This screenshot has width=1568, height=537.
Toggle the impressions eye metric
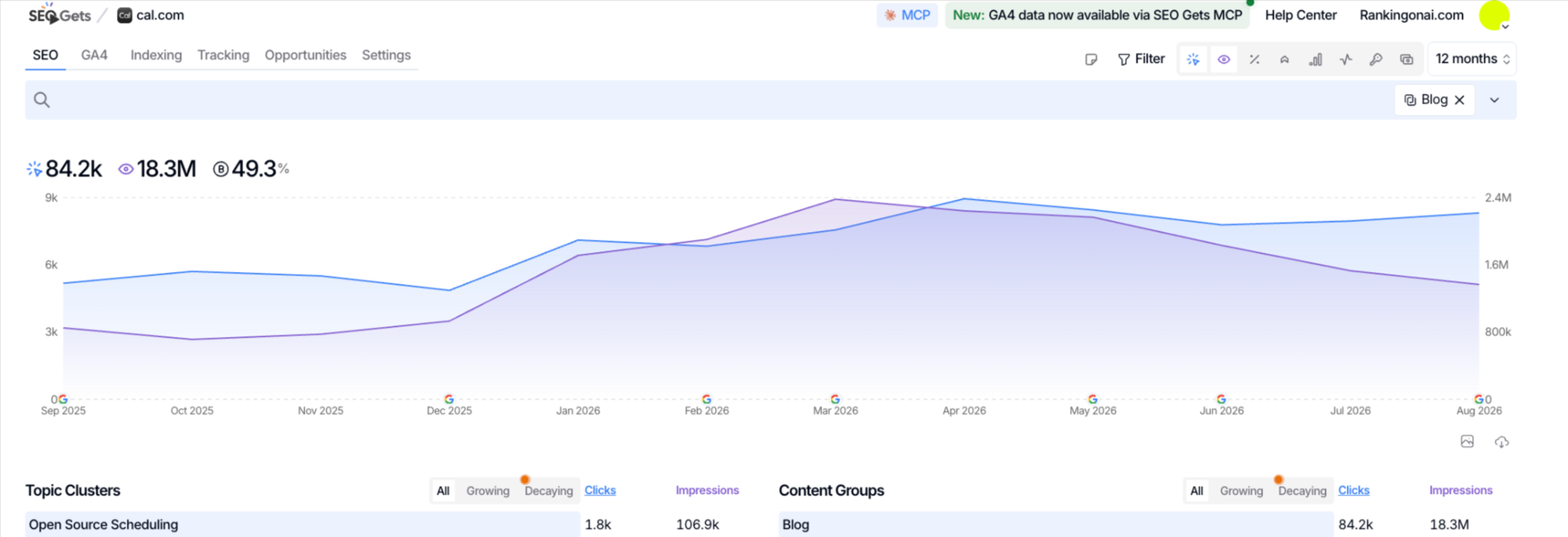(x=1224, y=60)
